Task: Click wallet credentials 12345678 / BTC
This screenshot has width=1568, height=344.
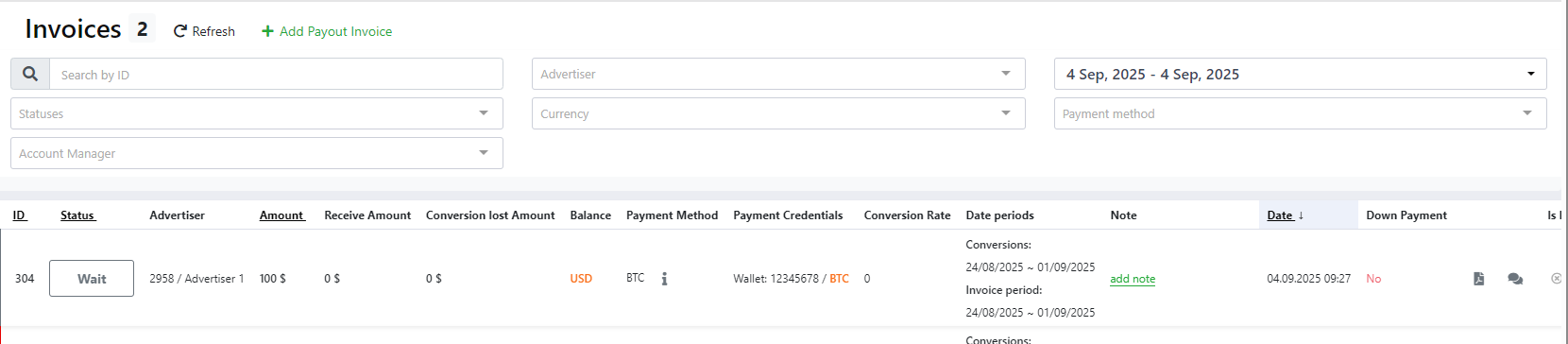Action: (x=791, y=279)
